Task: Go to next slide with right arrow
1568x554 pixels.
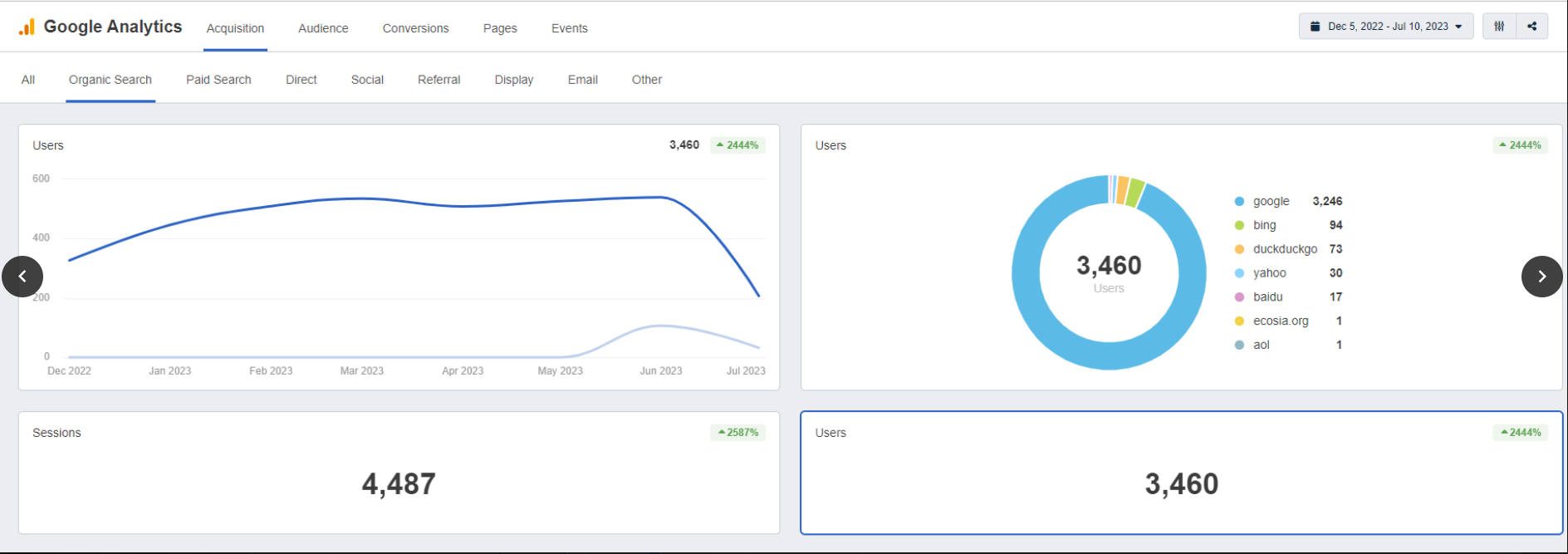Action: click(x=1542, y=277)
